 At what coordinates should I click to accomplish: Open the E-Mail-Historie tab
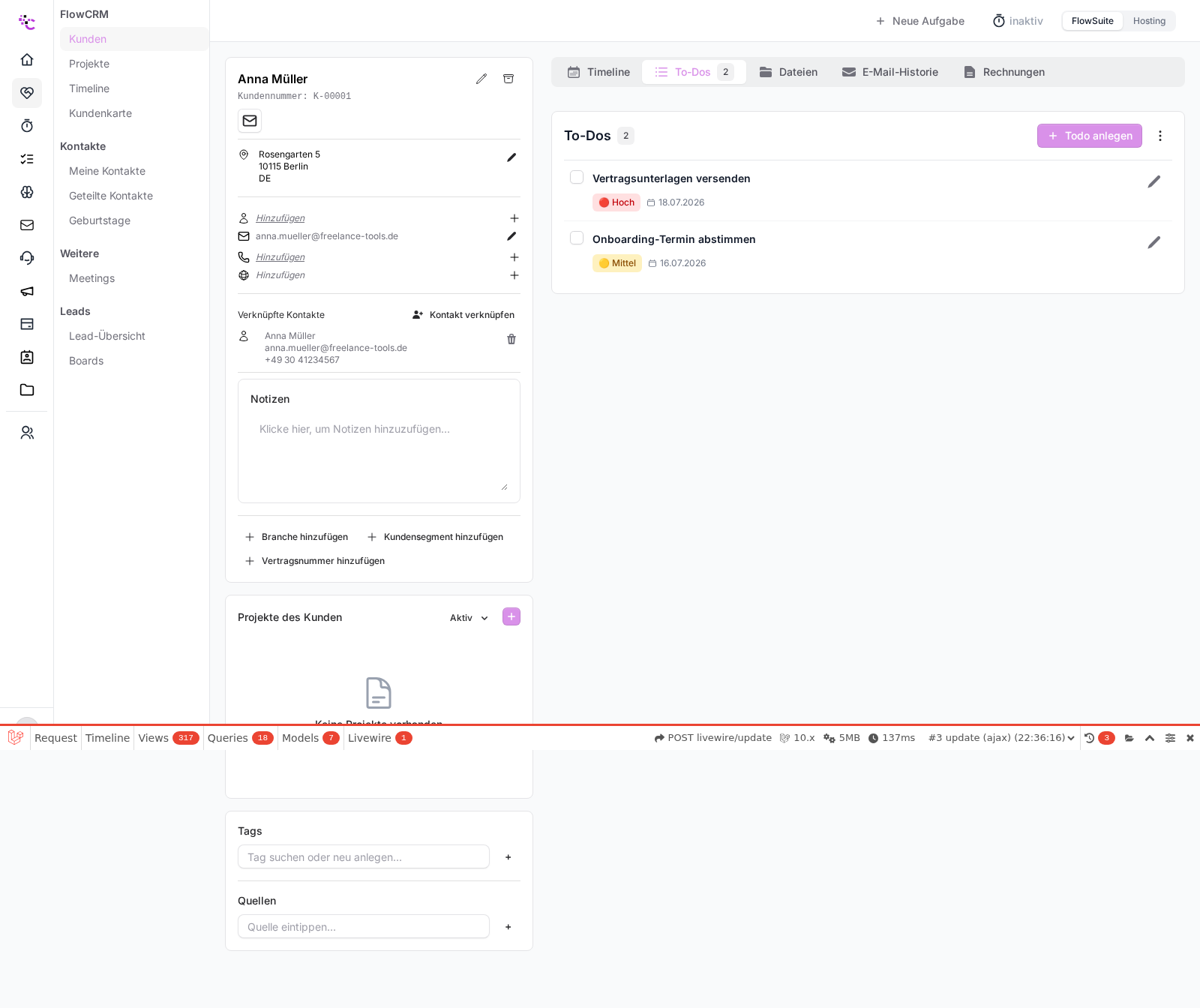[x=890, y=72]
